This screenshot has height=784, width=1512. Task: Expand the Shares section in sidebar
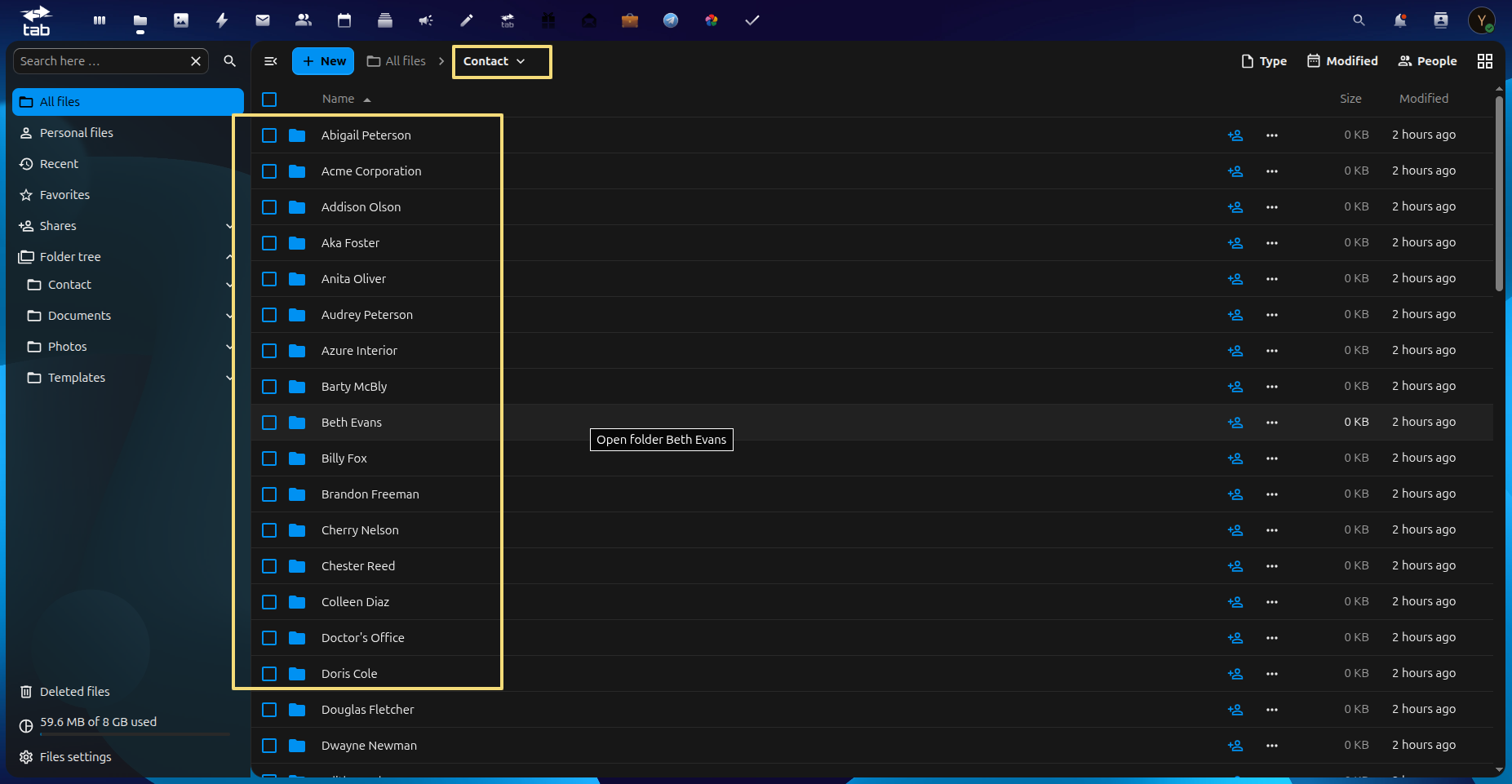click(x=228, y=226)
